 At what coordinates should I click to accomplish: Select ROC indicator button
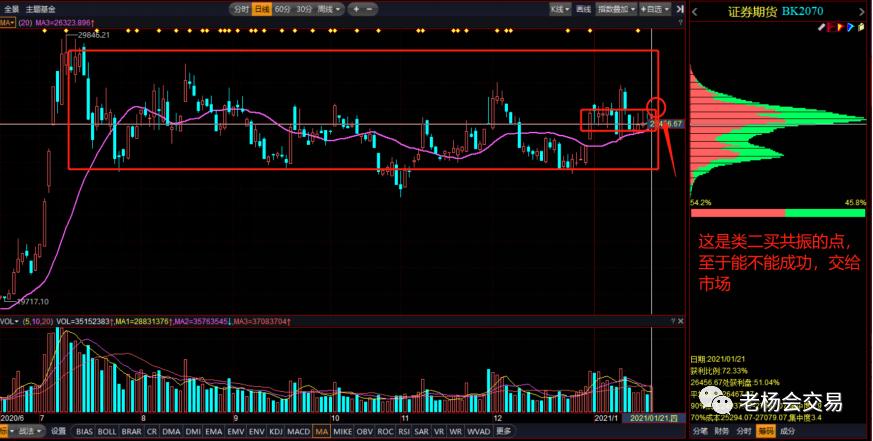pos(385,432)
